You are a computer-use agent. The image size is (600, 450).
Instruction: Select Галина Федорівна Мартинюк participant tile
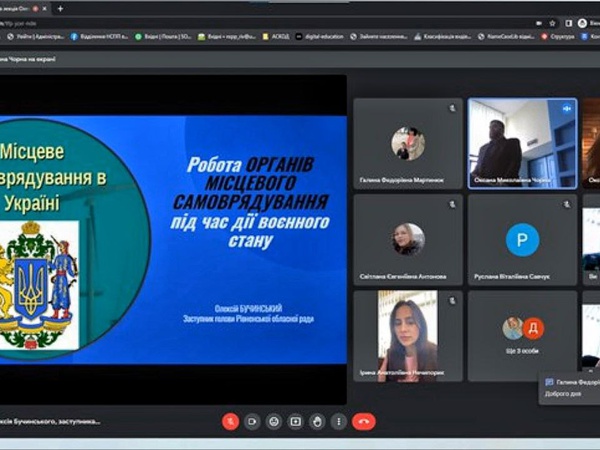(x=408, y=143)
